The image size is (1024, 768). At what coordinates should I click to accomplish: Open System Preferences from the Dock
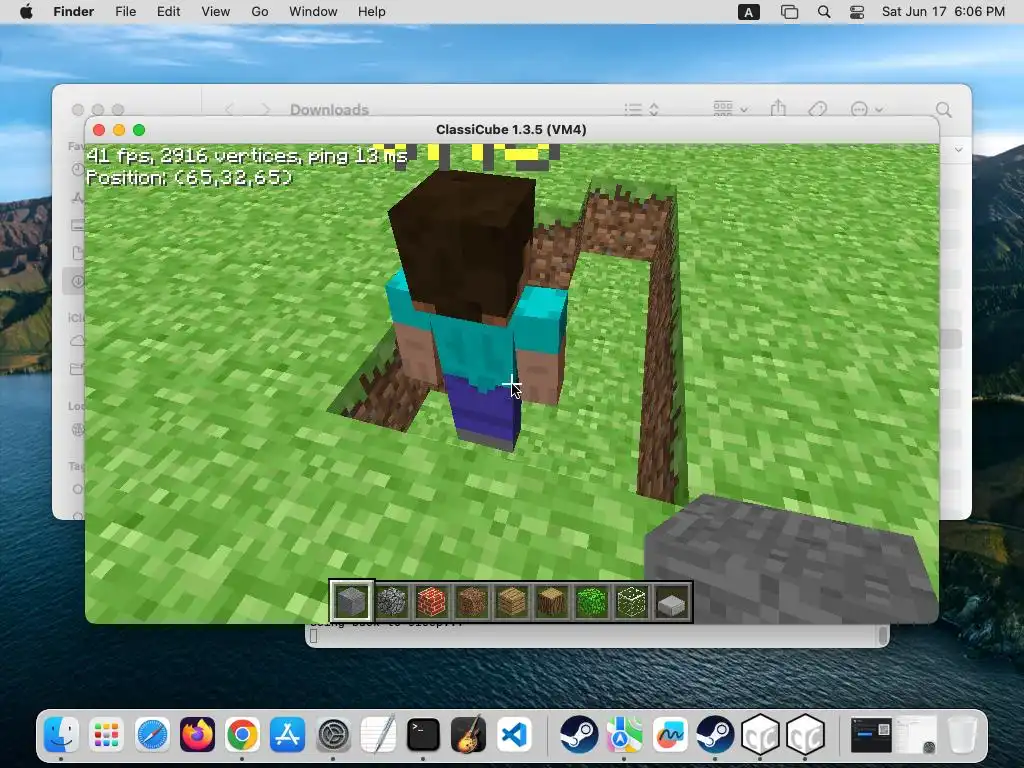[333, 735]
